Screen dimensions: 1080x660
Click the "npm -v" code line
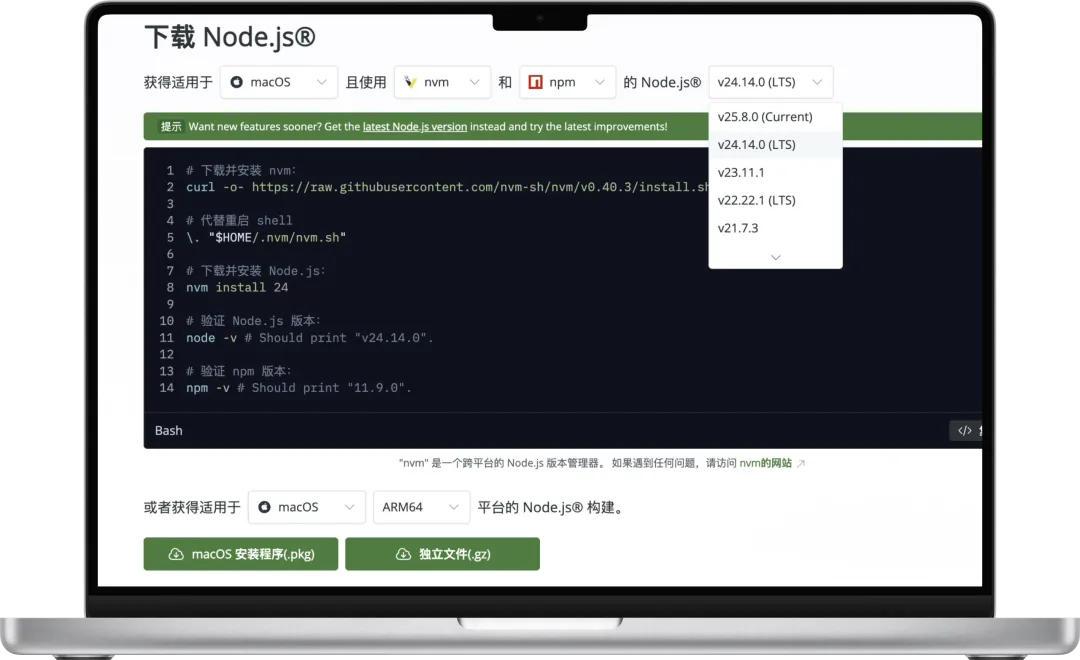point(298,388)
